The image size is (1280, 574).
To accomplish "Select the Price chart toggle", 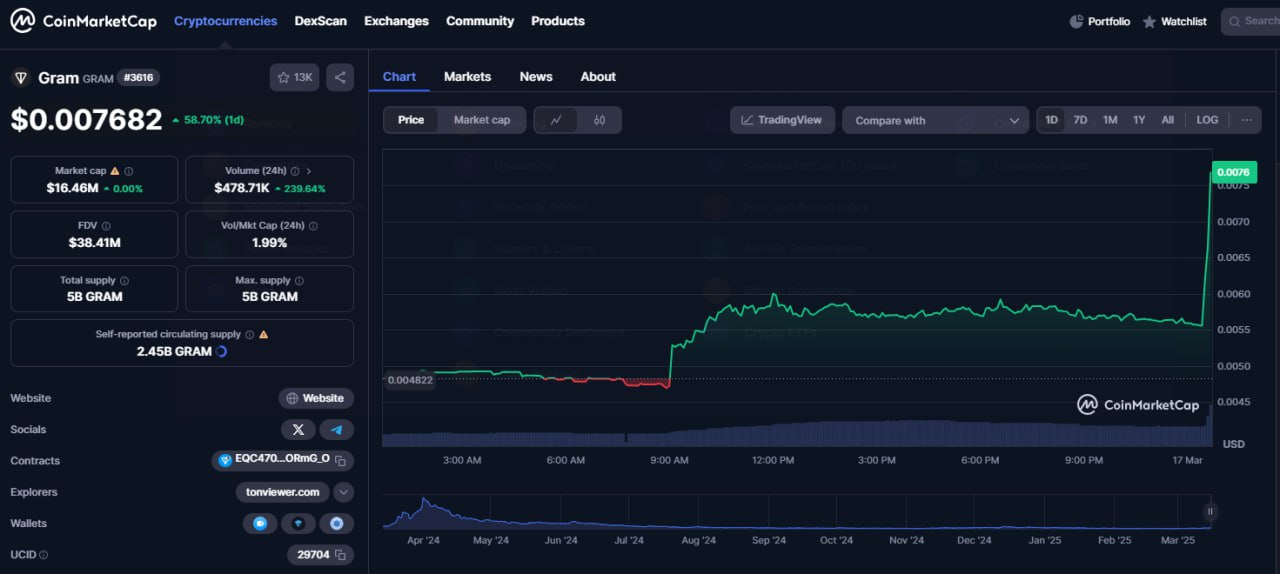I will tap(411, 120).
